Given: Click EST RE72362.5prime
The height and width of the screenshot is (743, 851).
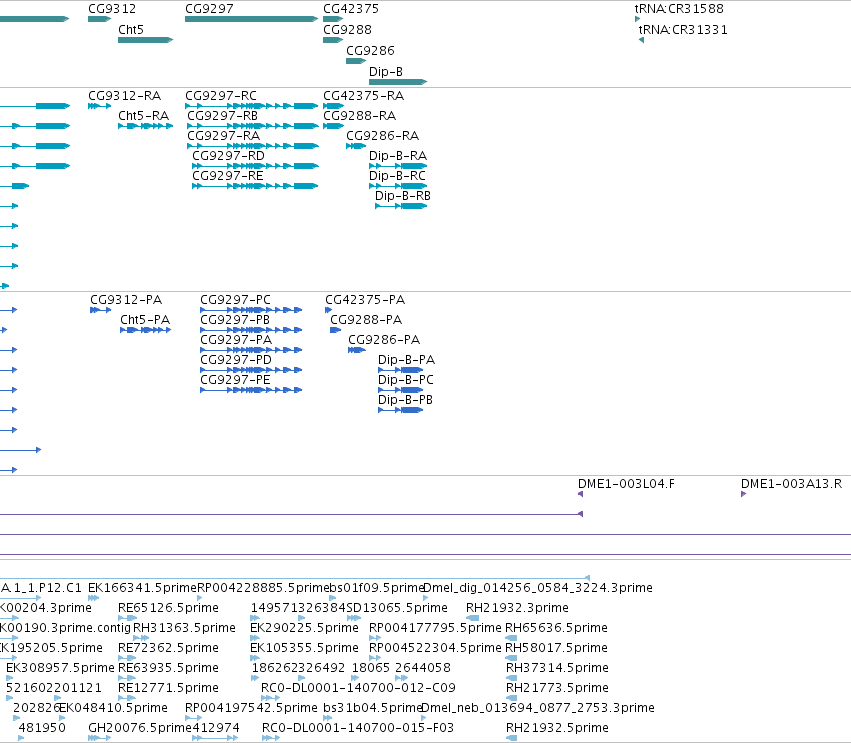Looking at the screenshot, I should [168, 648].
